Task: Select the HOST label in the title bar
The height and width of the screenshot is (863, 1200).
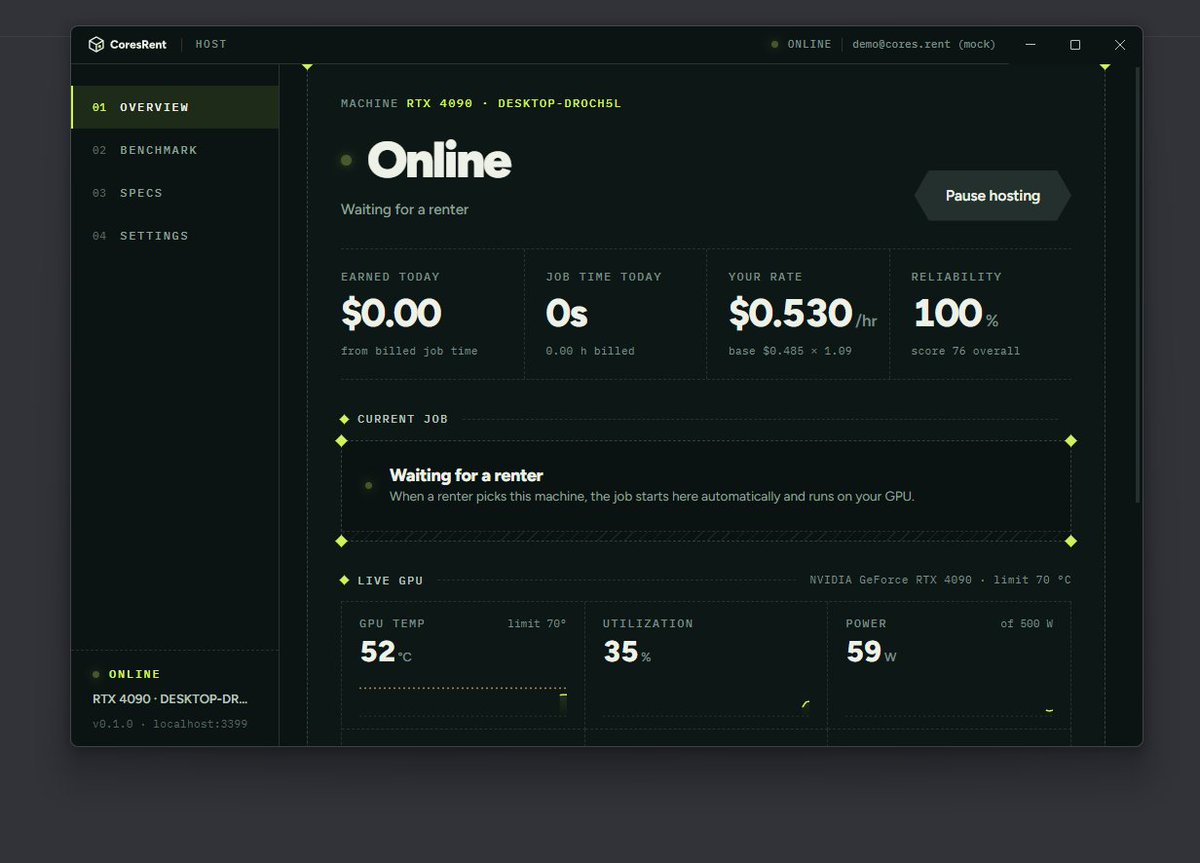Action: pos(211,44)
